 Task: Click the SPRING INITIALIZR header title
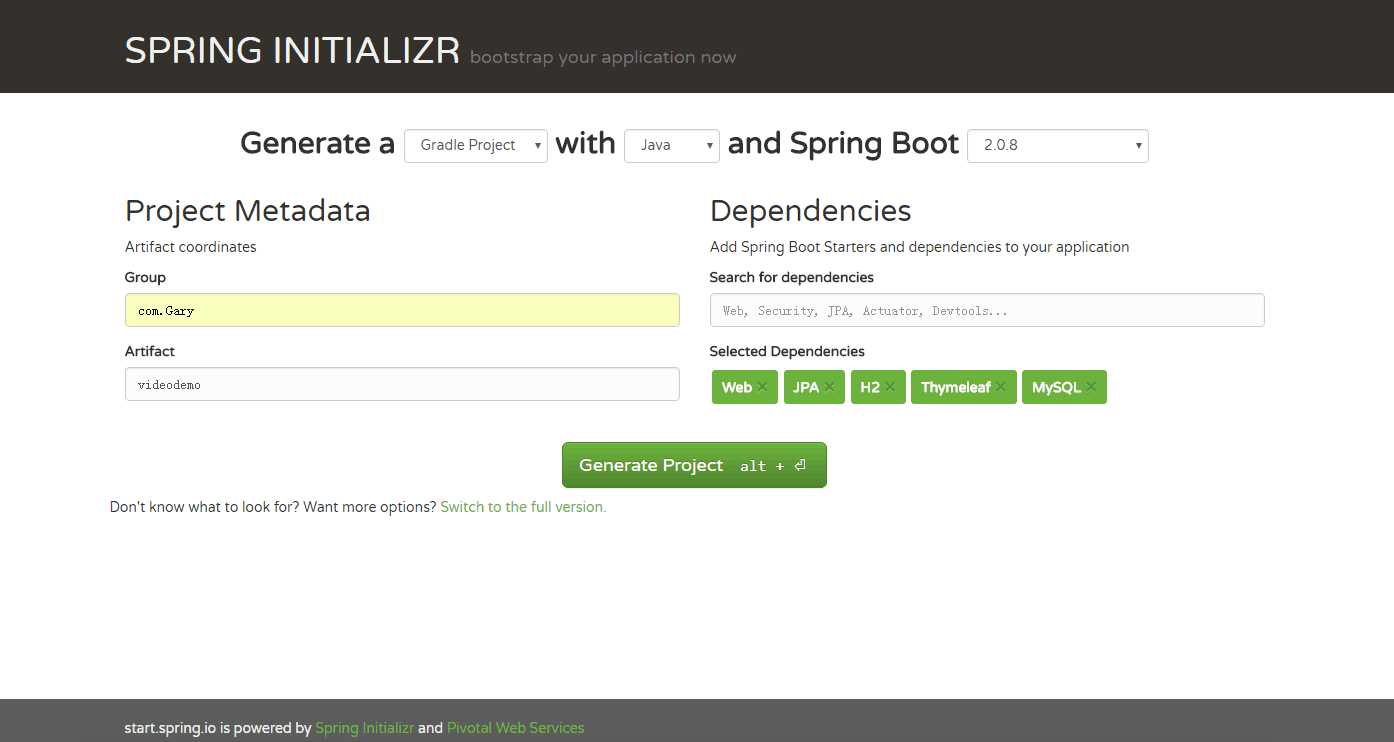click(292, 51)
